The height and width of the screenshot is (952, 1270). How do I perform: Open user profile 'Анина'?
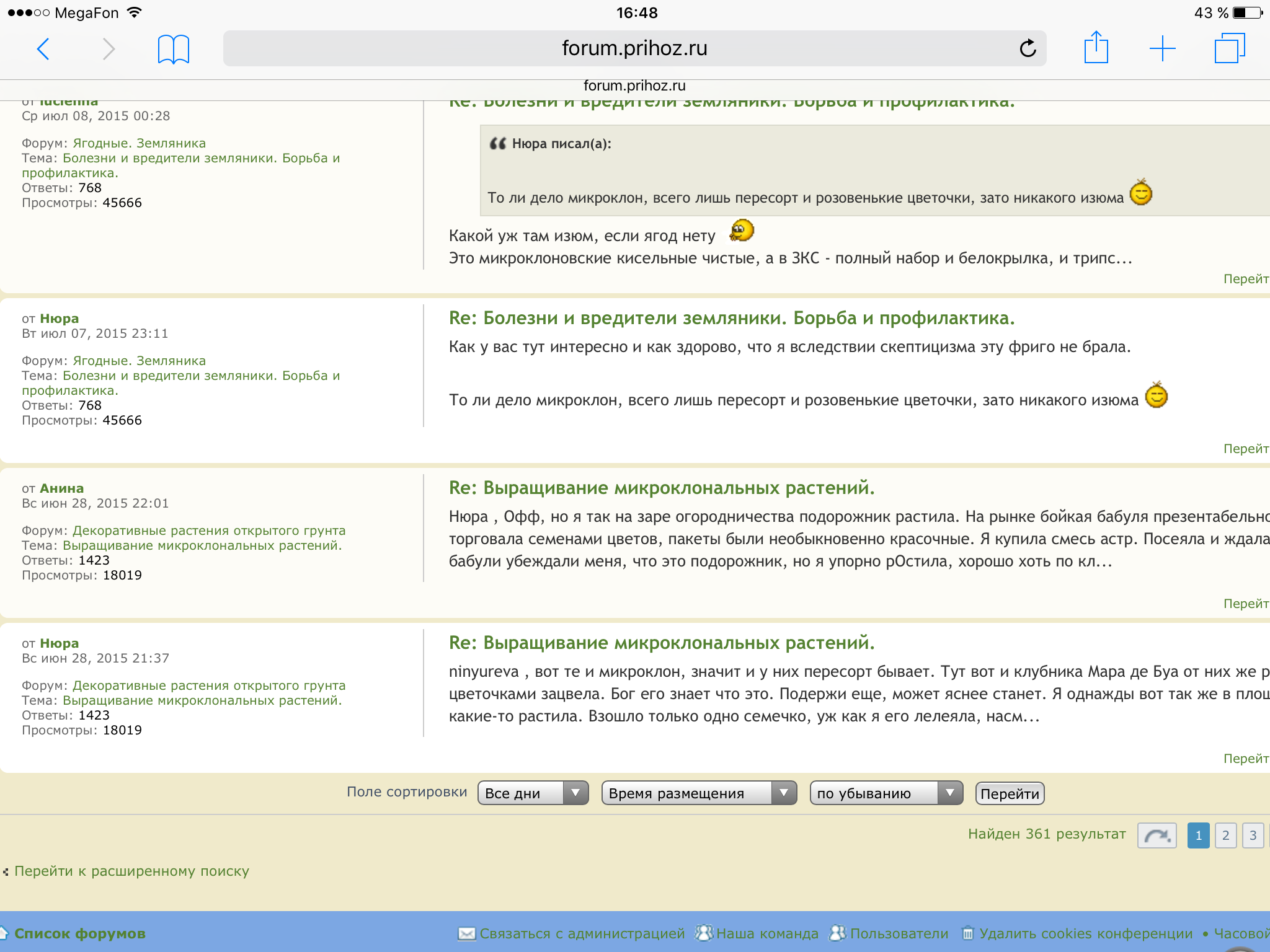pyautogui.click(x=61, y=488)
